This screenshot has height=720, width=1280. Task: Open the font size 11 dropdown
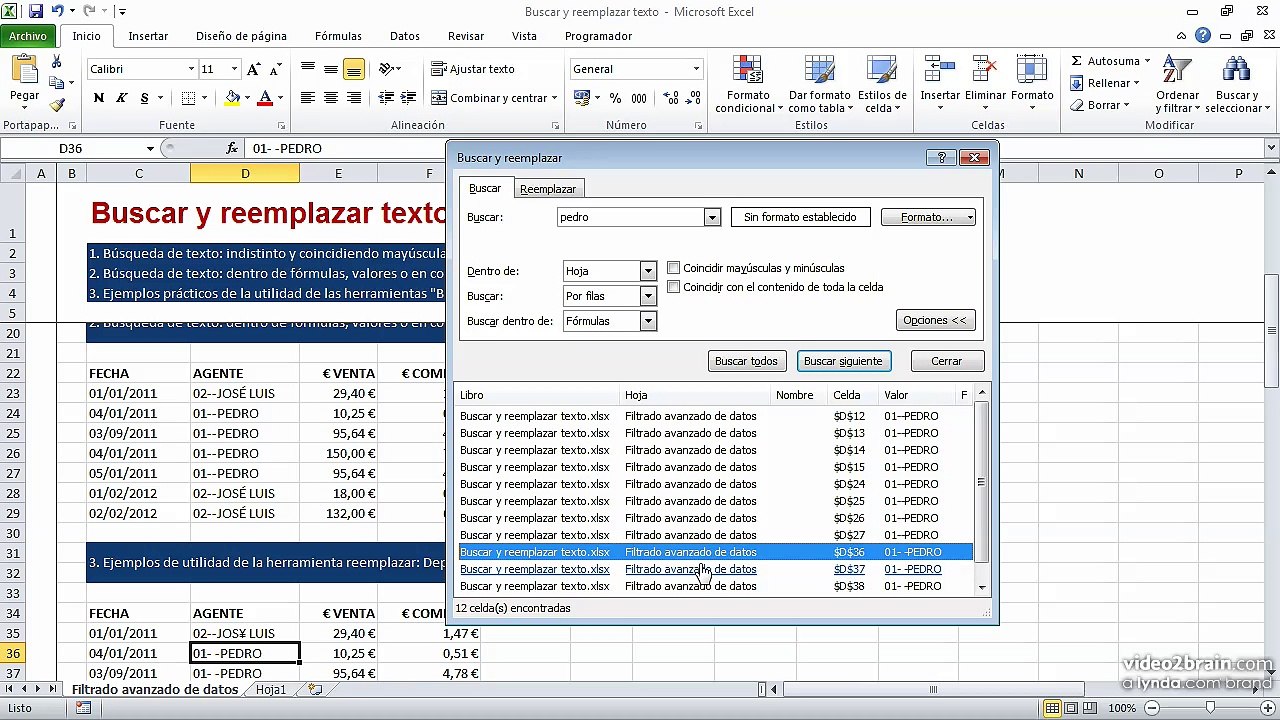(x=234, y=69)
